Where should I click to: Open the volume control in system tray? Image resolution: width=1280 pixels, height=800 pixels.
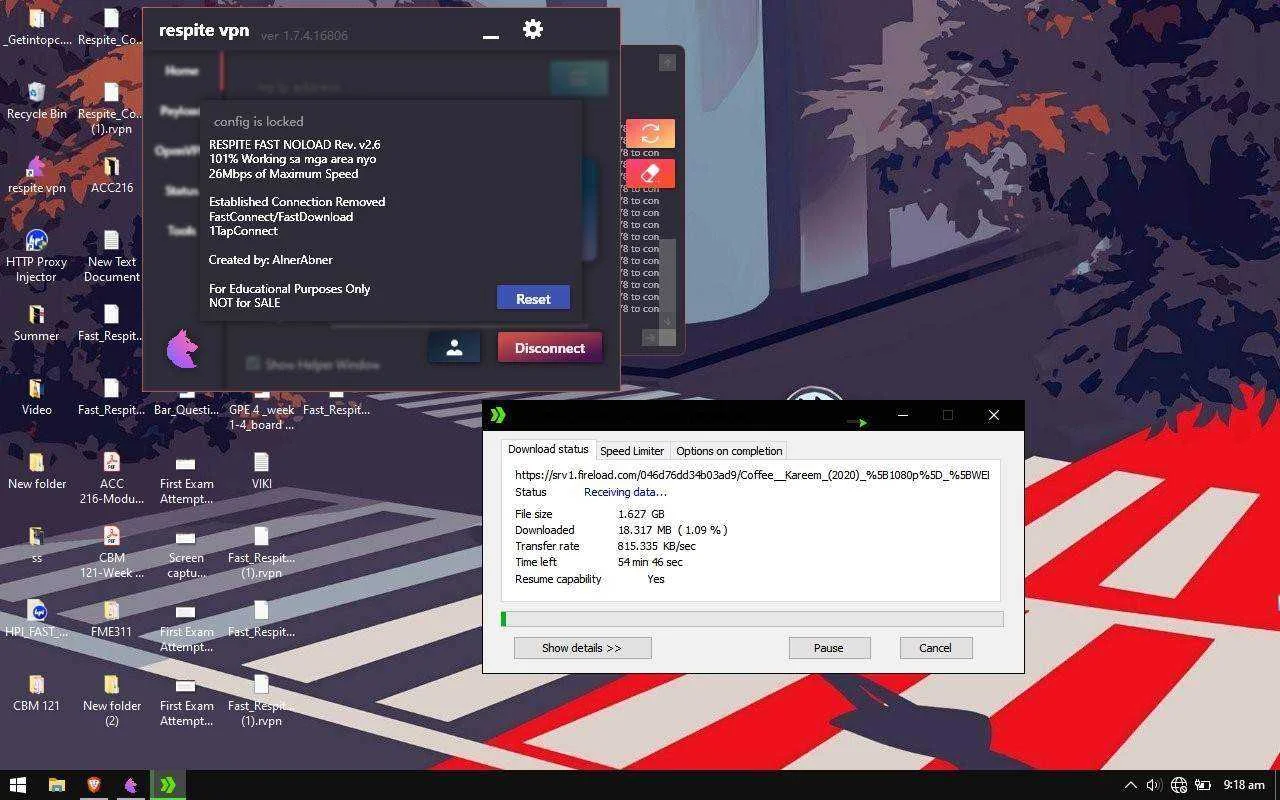pyautogui.click(x=1154, y=785)
